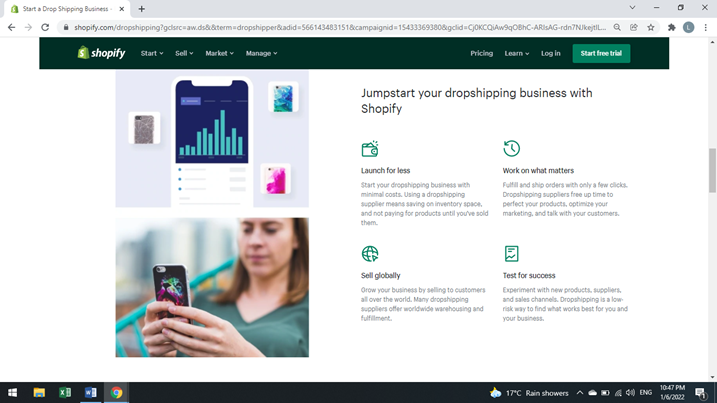717x403 pixels.
Task: Open a new browser tab
Action: [141, 9]
